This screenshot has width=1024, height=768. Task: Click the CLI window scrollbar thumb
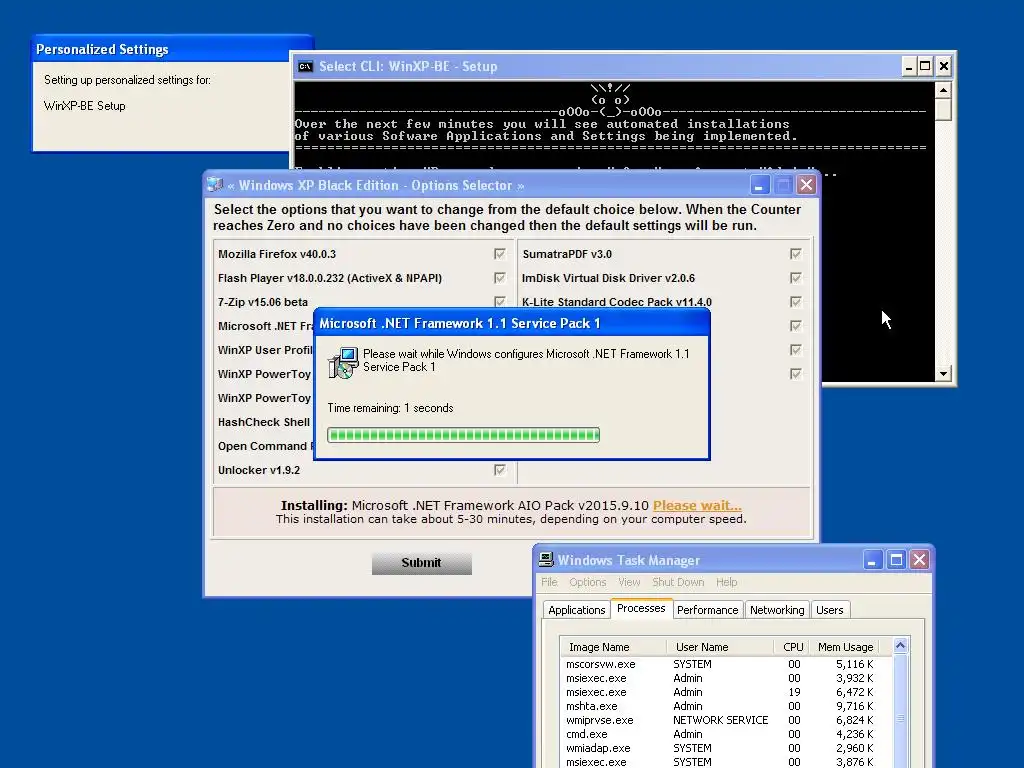tap(943, 109)
